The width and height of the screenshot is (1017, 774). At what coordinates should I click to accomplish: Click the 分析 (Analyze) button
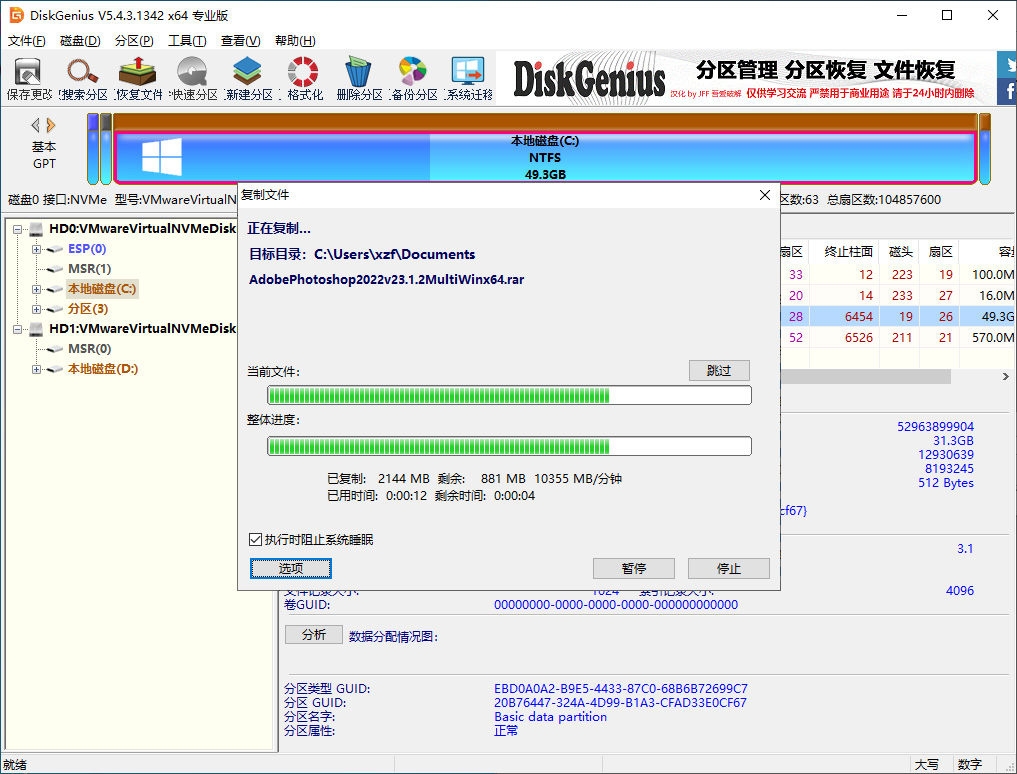pos(314,635)
